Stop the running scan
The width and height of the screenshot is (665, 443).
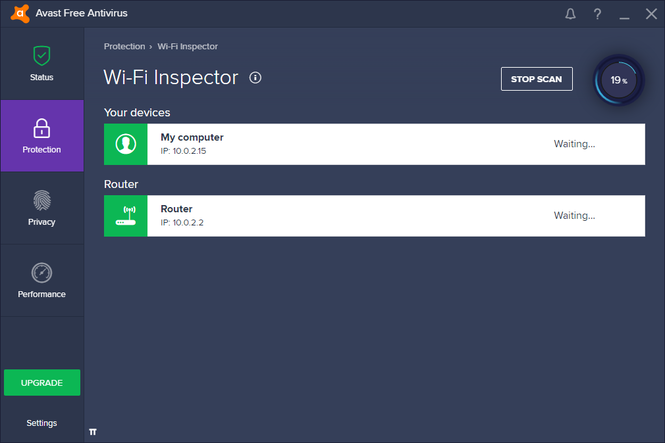tap(536, 79)
